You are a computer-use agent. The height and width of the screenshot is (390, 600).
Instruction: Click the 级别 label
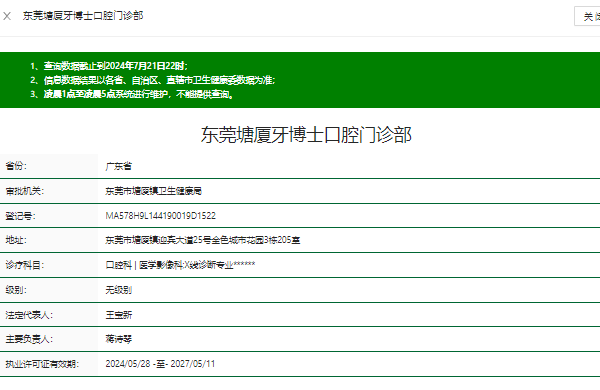(x=16, y=290)
